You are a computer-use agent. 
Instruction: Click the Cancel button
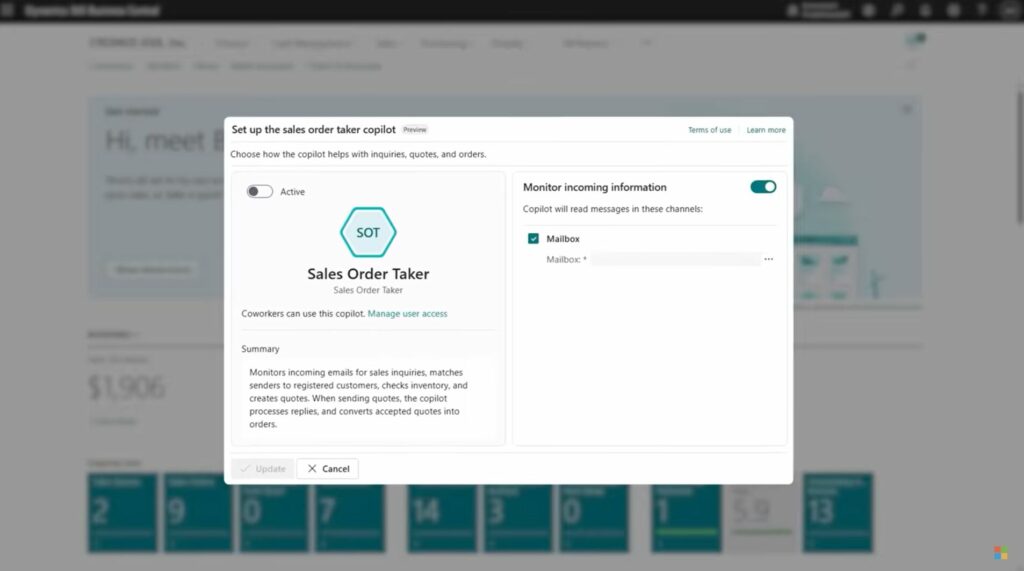327,468
